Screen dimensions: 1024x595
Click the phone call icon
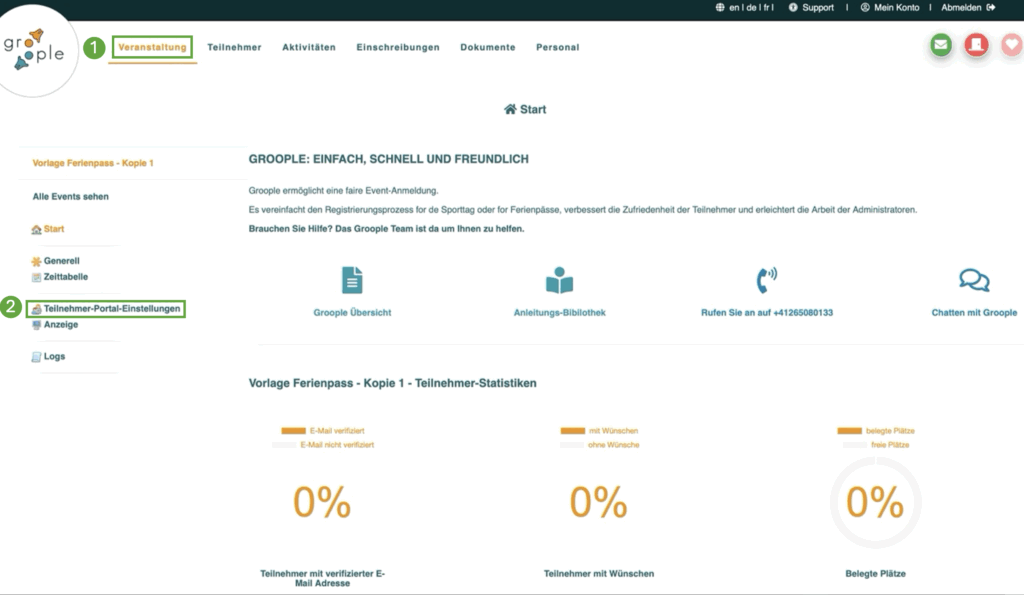(x=767, y=280)
